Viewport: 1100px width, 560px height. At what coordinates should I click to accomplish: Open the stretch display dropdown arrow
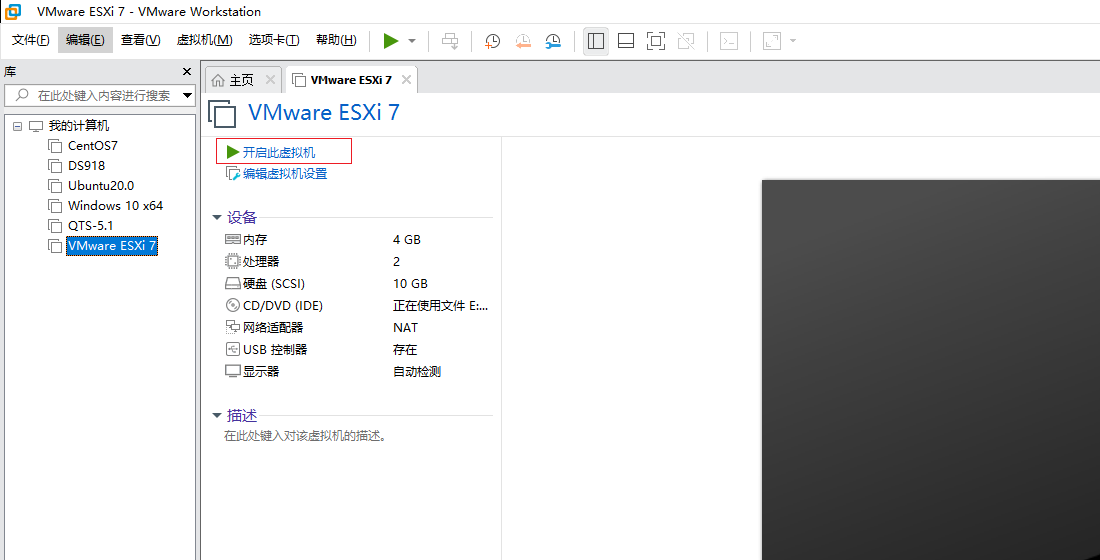[x=793, y=41]
